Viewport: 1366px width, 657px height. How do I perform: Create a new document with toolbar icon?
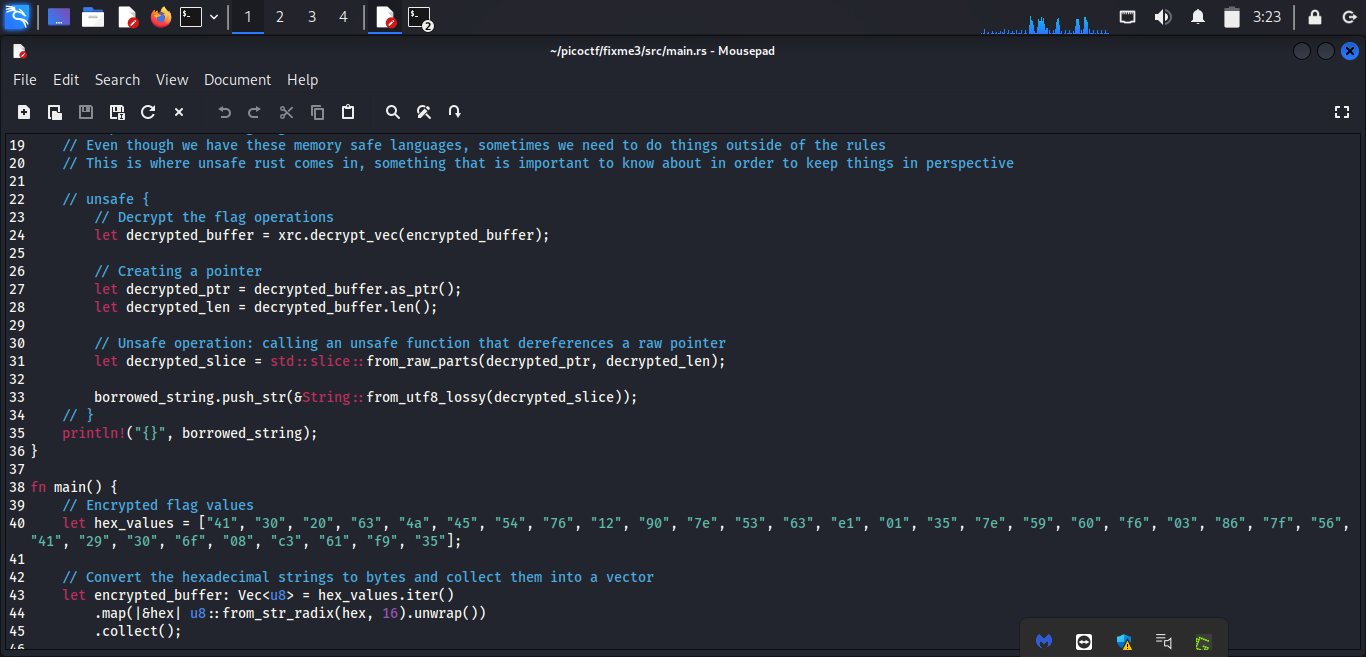24,112
